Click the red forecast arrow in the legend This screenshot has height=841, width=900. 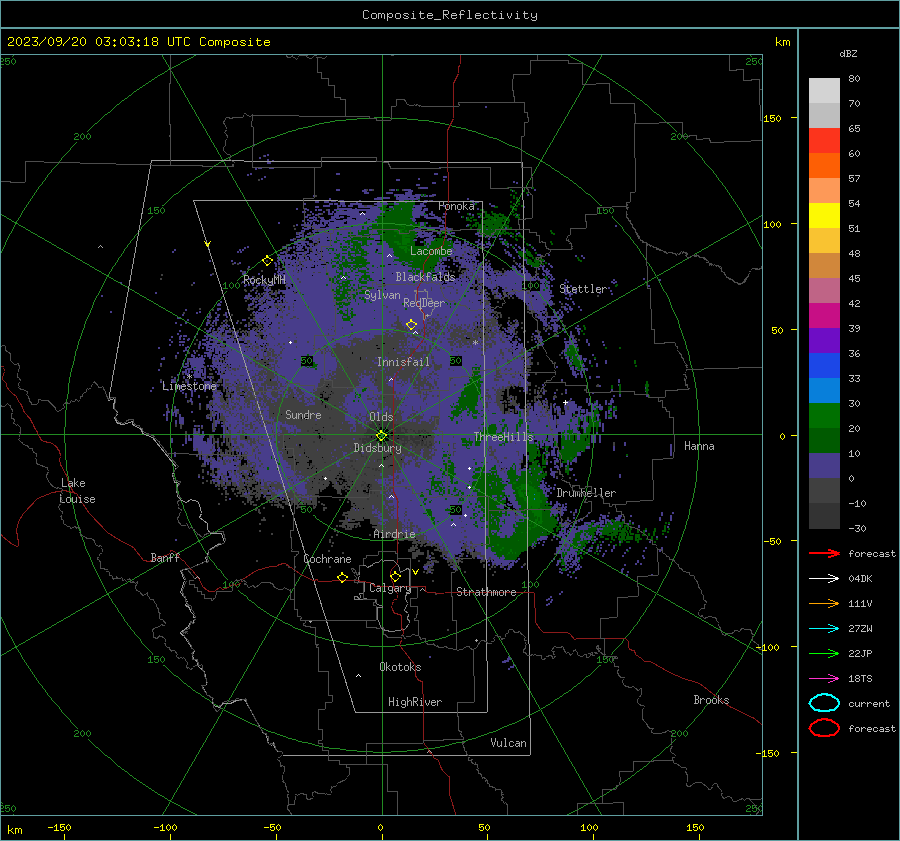click(x=824, y=553)
